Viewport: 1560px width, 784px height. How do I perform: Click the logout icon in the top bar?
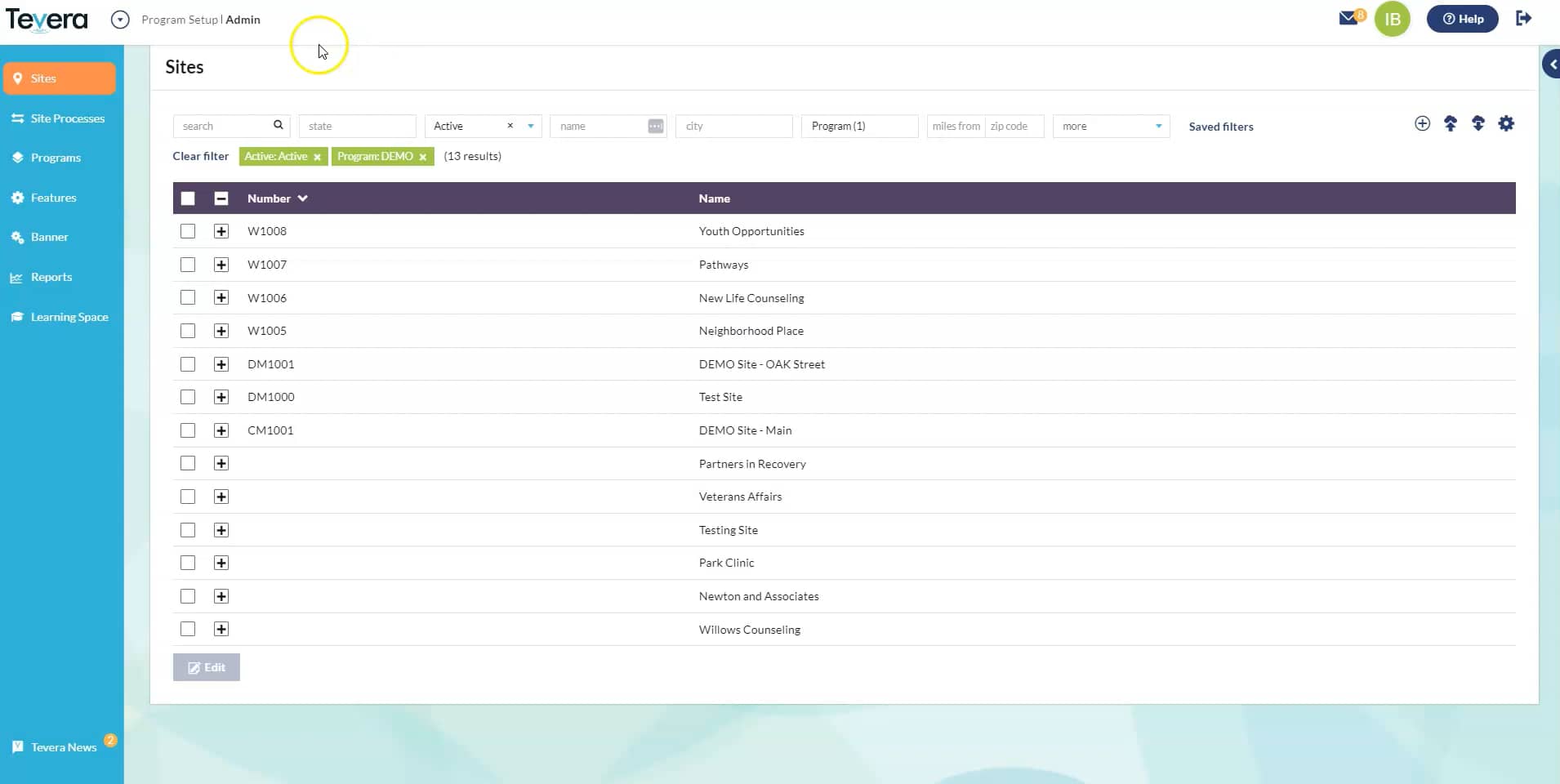coord(1524,18)
